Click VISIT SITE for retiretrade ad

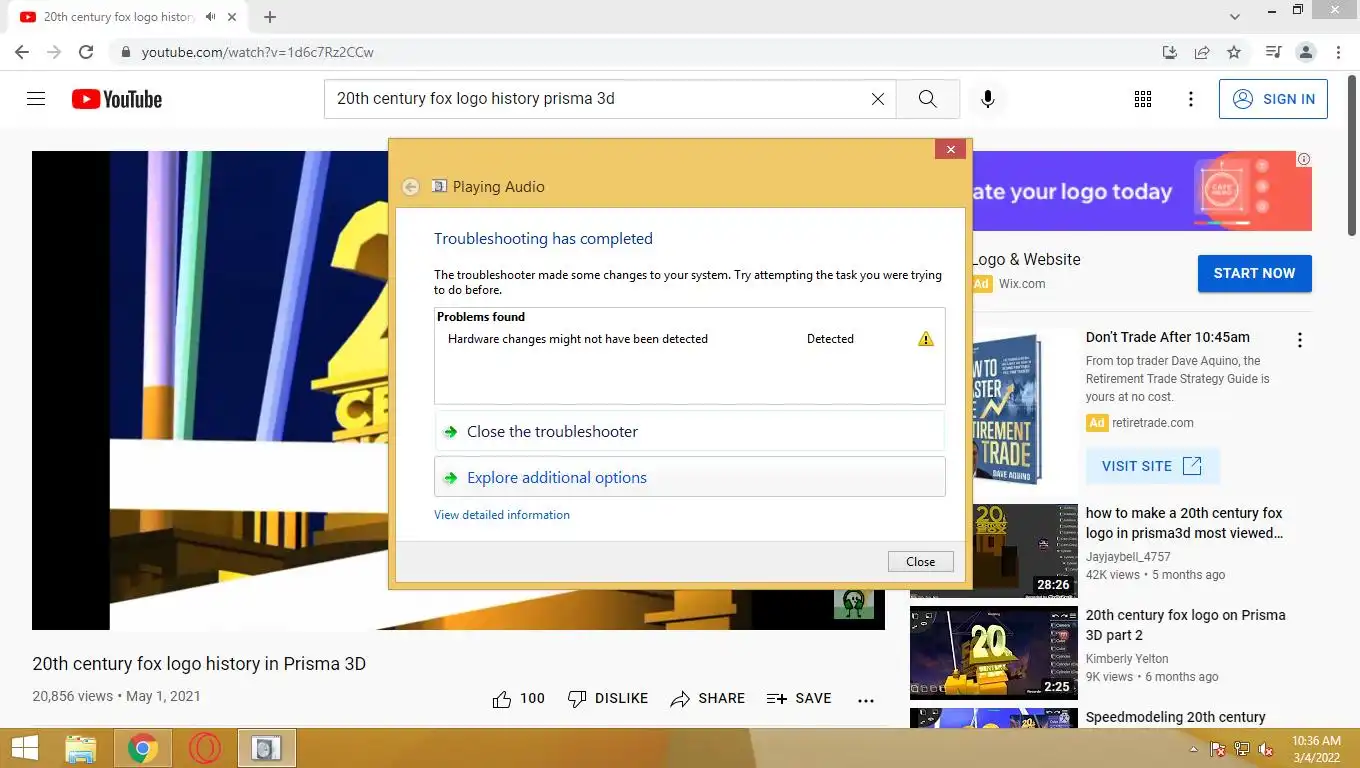click(x=1153, y=466)
